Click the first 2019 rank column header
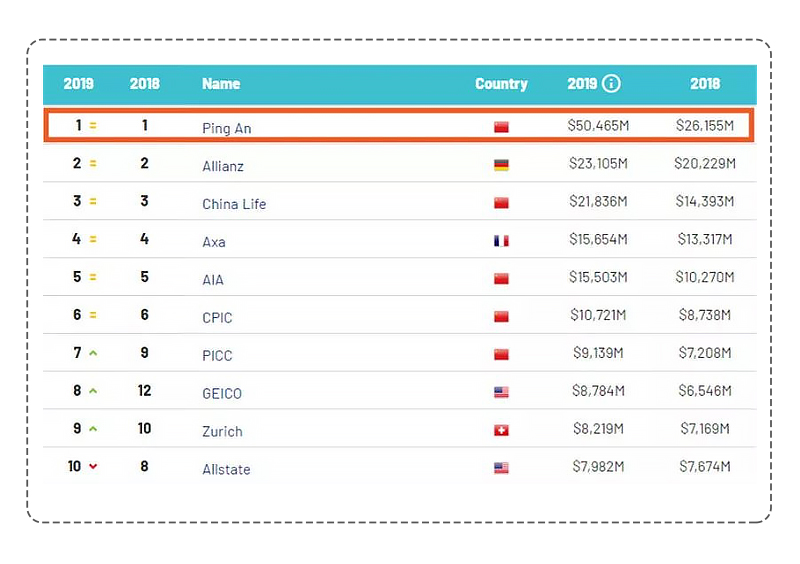The height and width of the screenshot is (564, 800). tap(79, 84)
